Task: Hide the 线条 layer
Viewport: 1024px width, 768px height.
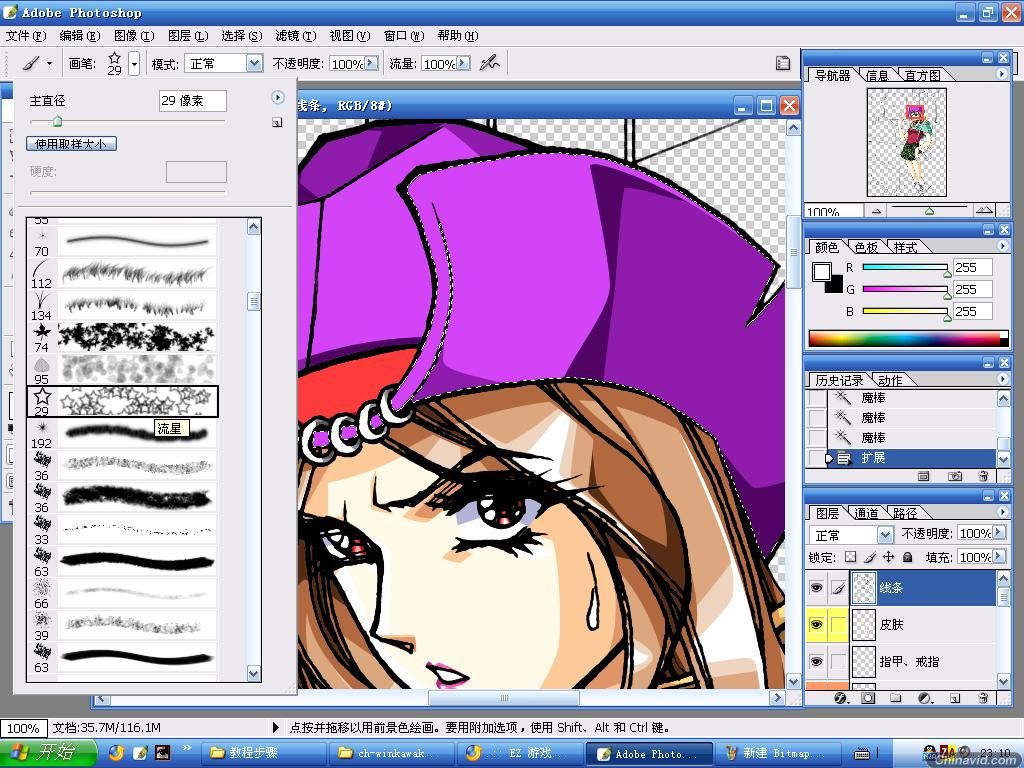Action: (x=816, y=588)
